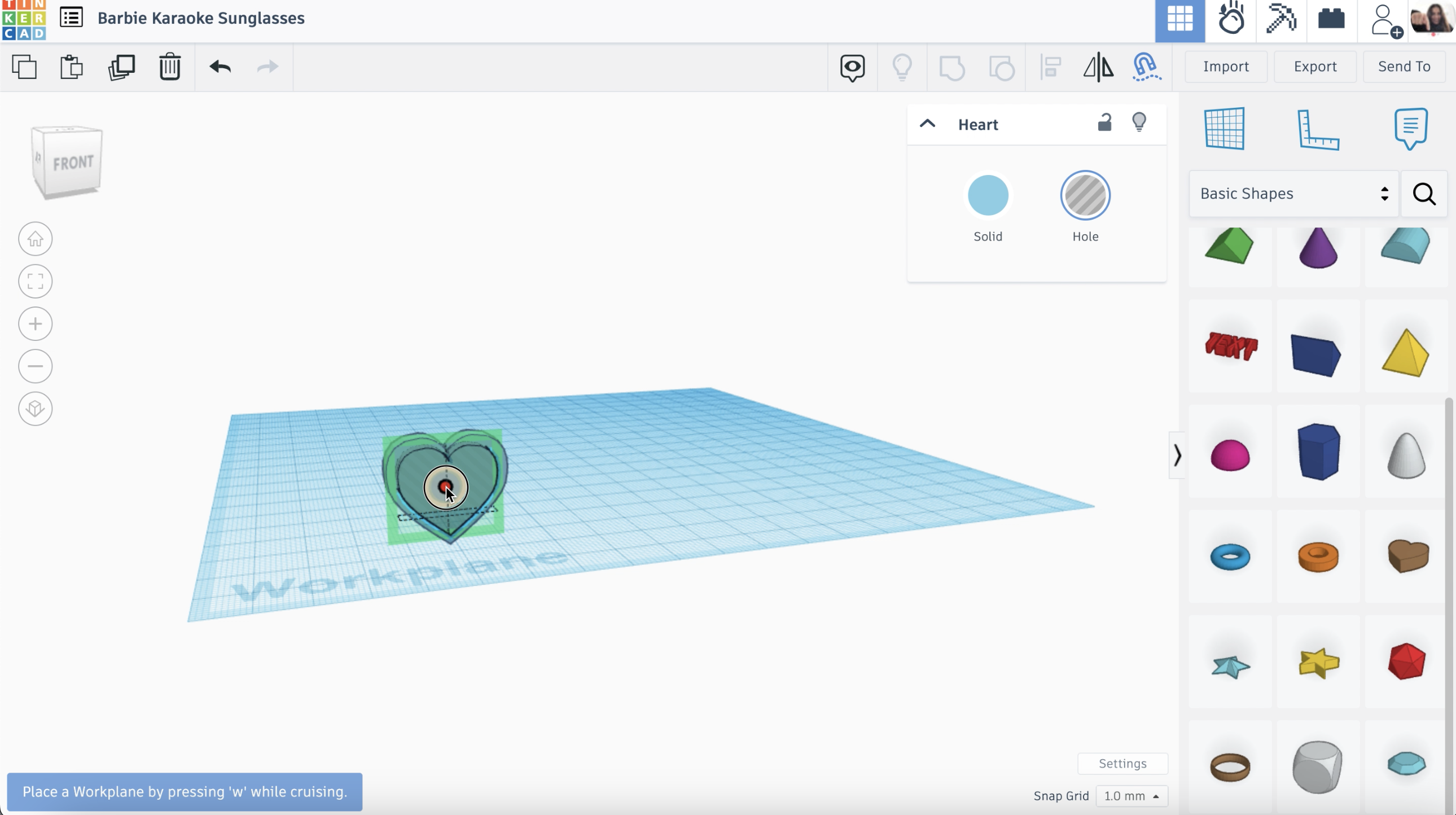Open the Align tool

point(1050,67)
